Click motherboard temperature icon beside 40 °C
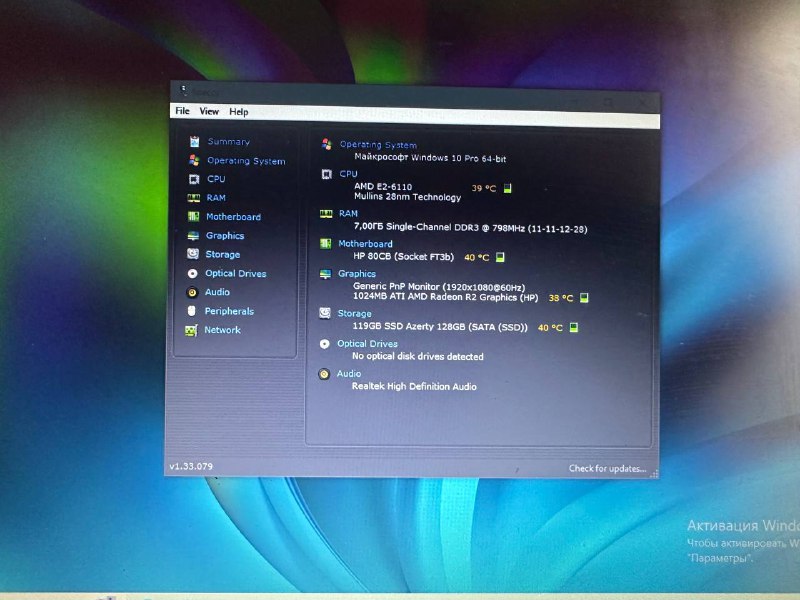This screenshot has height=600, width=800. click(501, 257)
